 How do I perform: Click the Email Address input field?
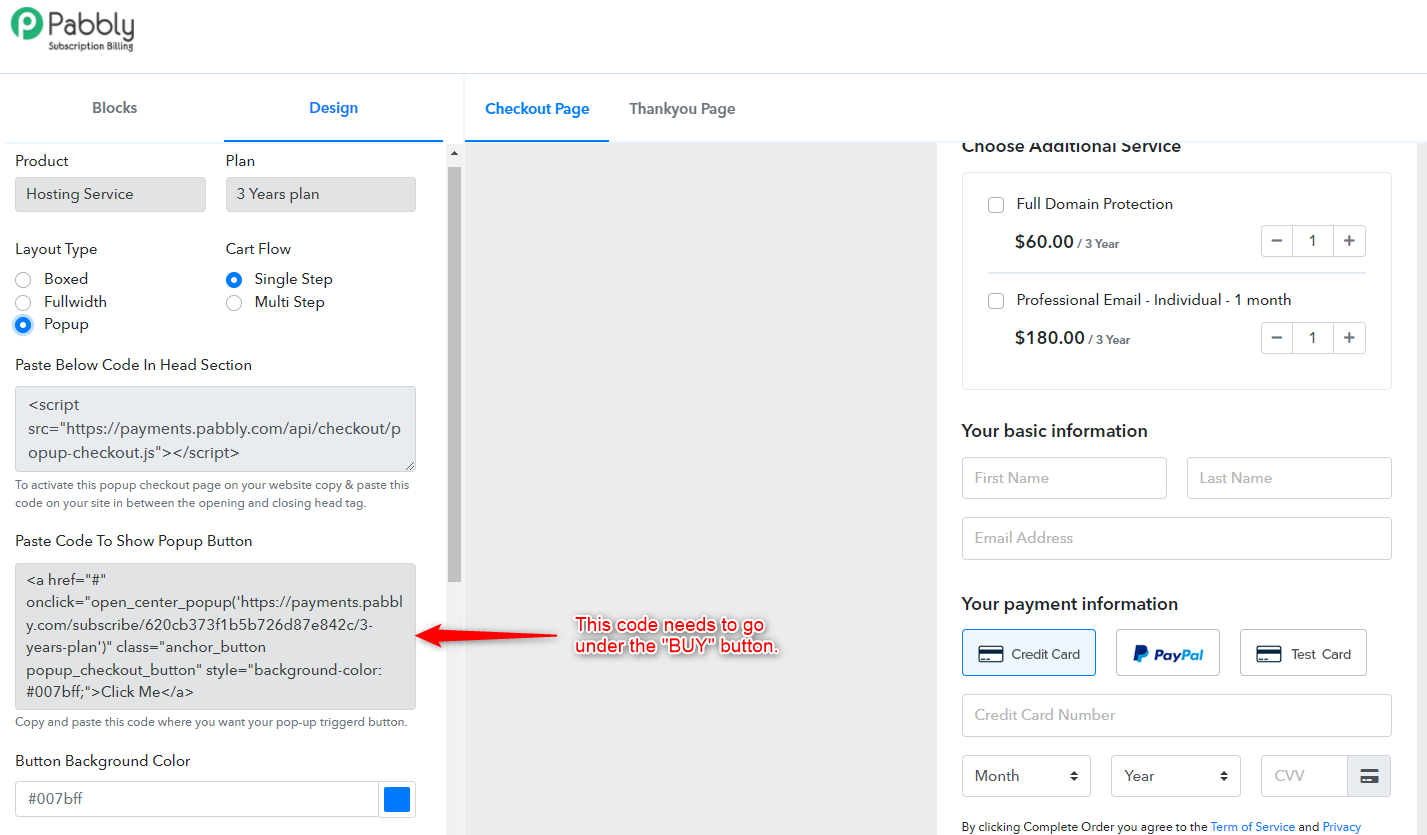click(x=1176, y=538)
